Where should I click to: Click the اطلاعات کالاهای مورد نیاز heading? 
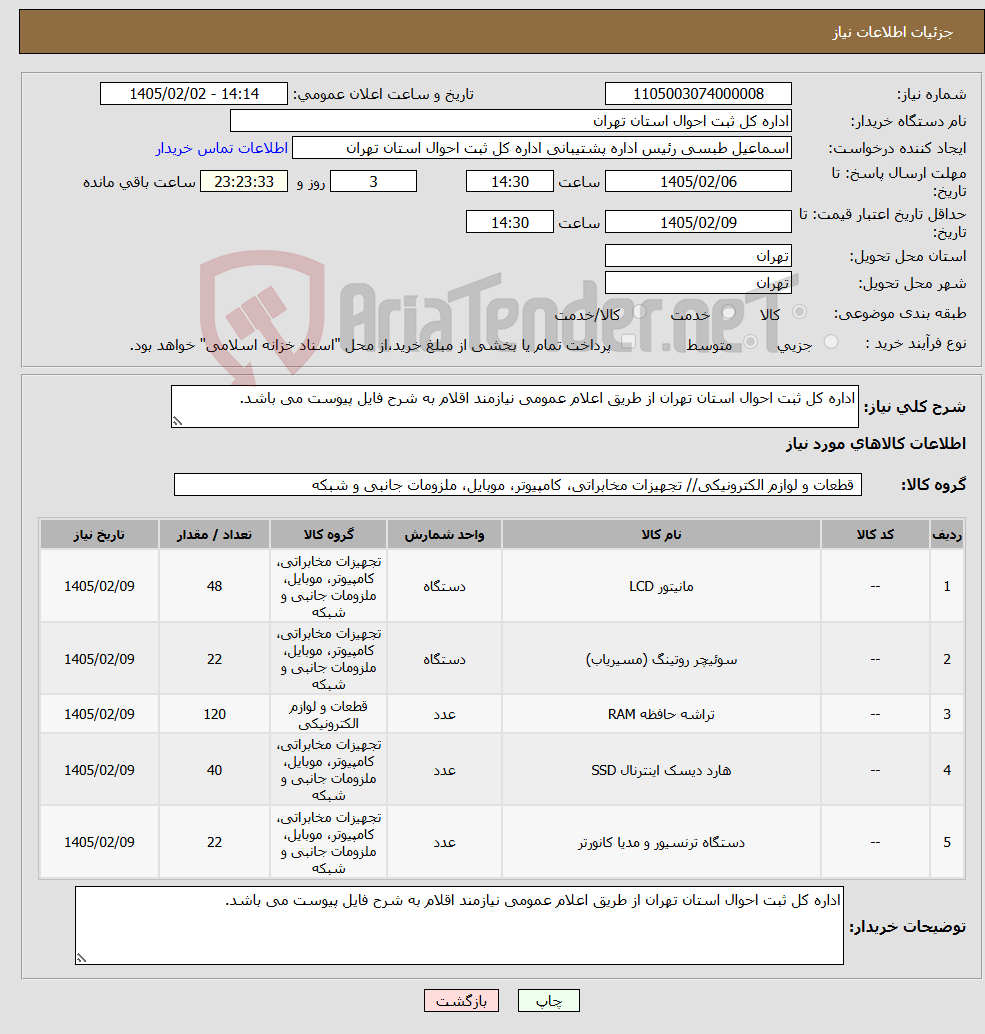pyautogui.click(x=876, y=444)
